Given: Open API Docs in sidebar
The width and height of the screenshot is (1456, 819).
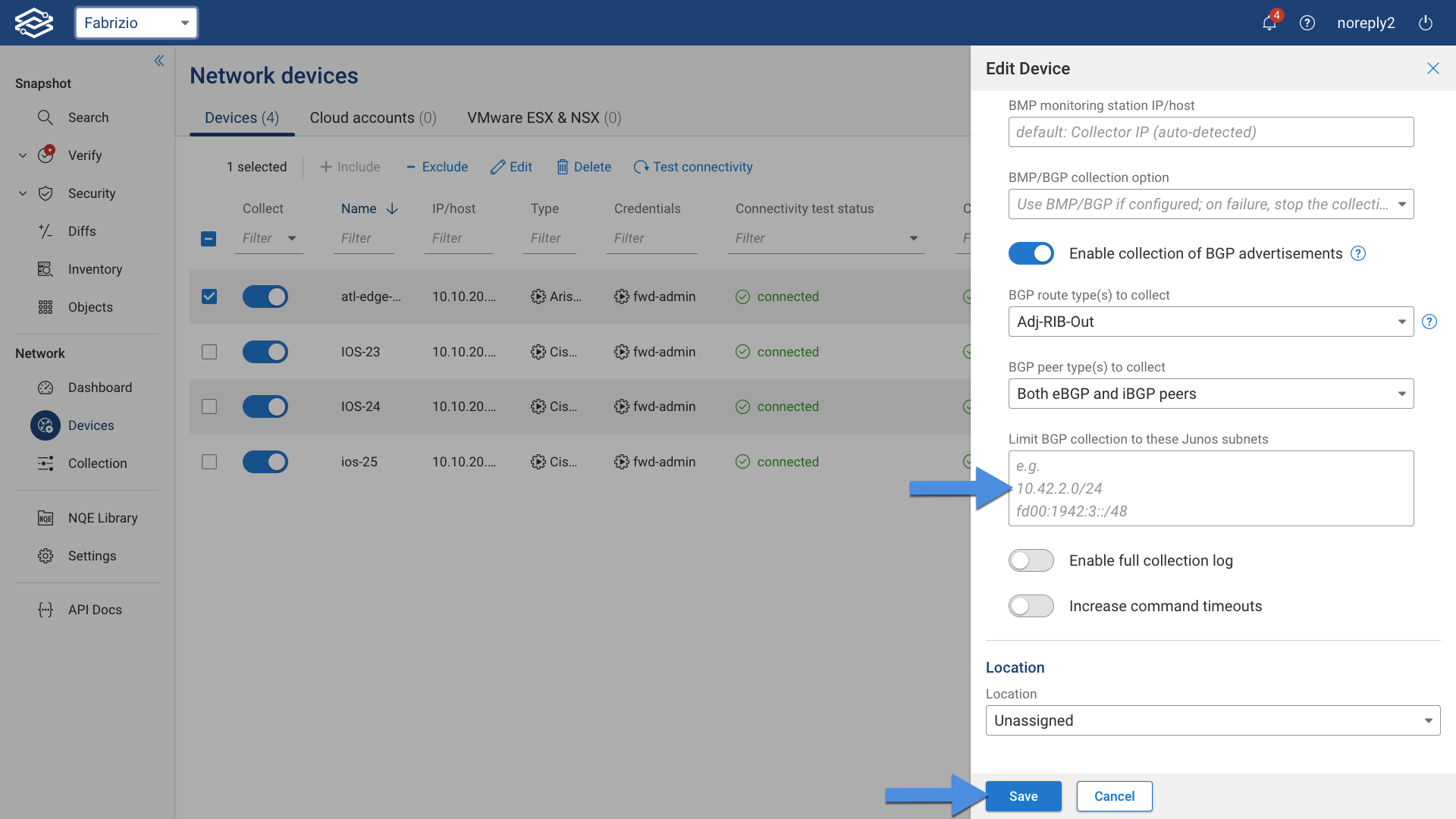Looking at the screenshot, I should [x=95, y=610].
